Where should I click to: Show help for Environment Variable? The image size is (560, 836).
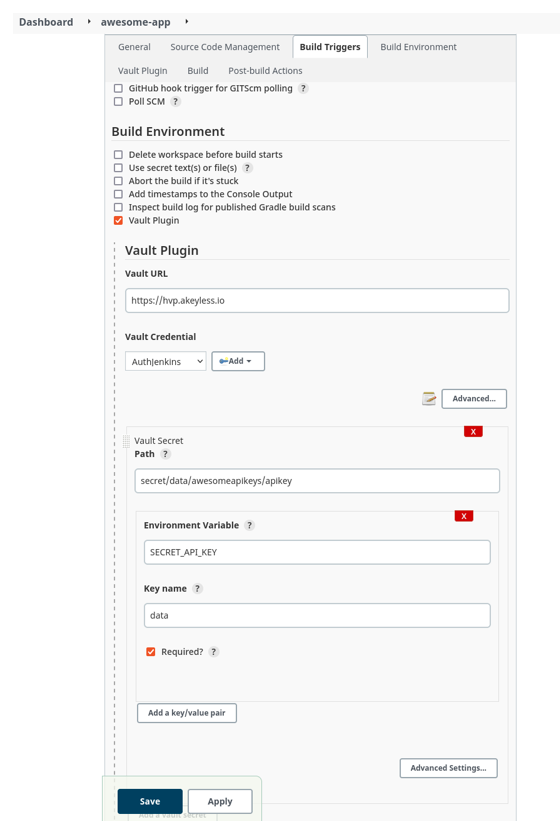click(249, 525)
